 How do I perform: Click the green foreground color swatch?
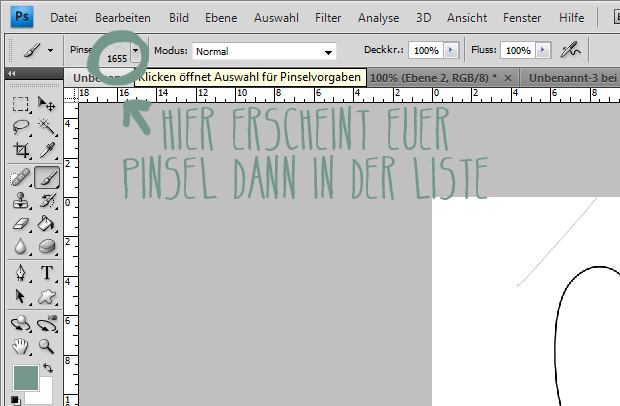(25, 379)
